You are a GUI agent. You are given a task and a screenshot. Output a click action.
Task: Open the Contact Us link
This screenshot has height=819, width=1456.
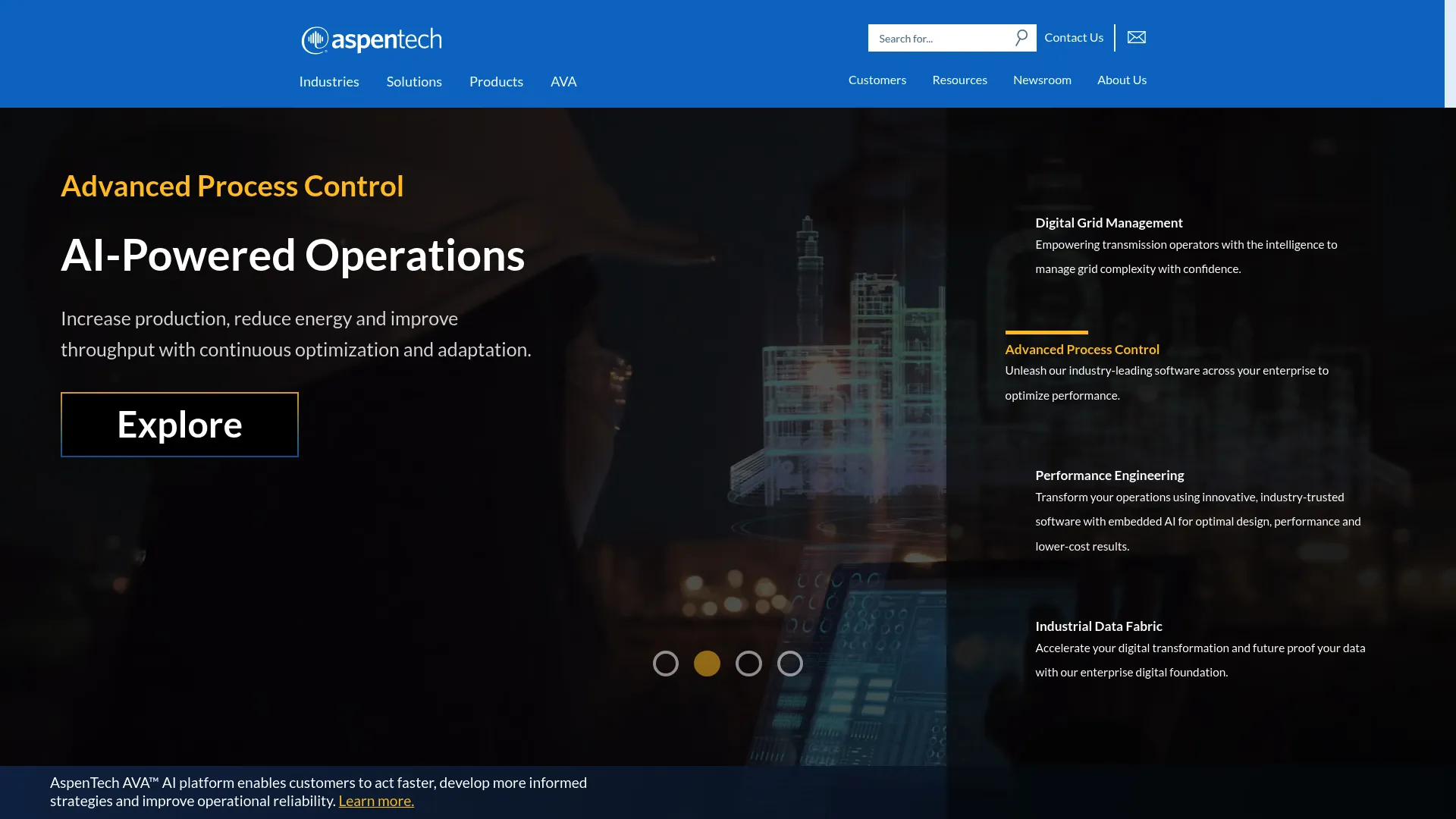[1074, 37]
